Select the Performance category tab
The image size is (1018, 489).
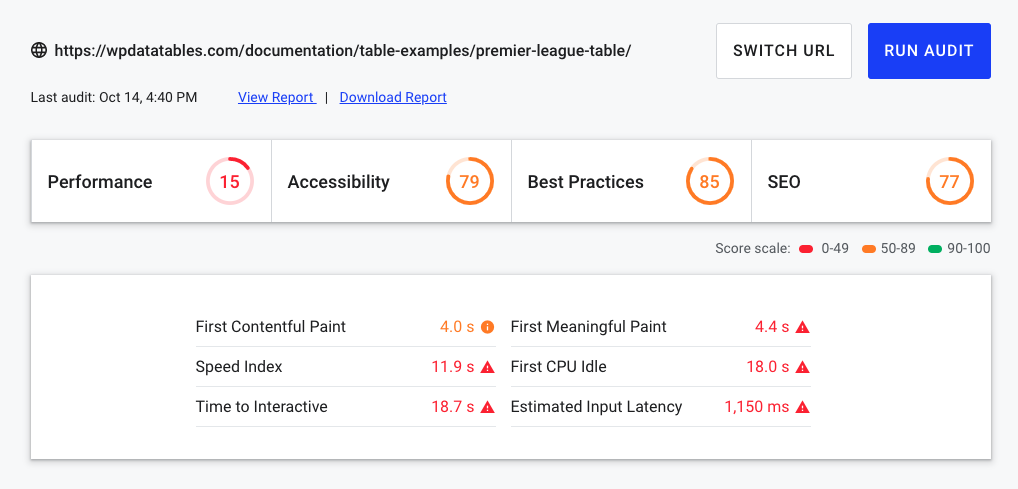(100, 182)
